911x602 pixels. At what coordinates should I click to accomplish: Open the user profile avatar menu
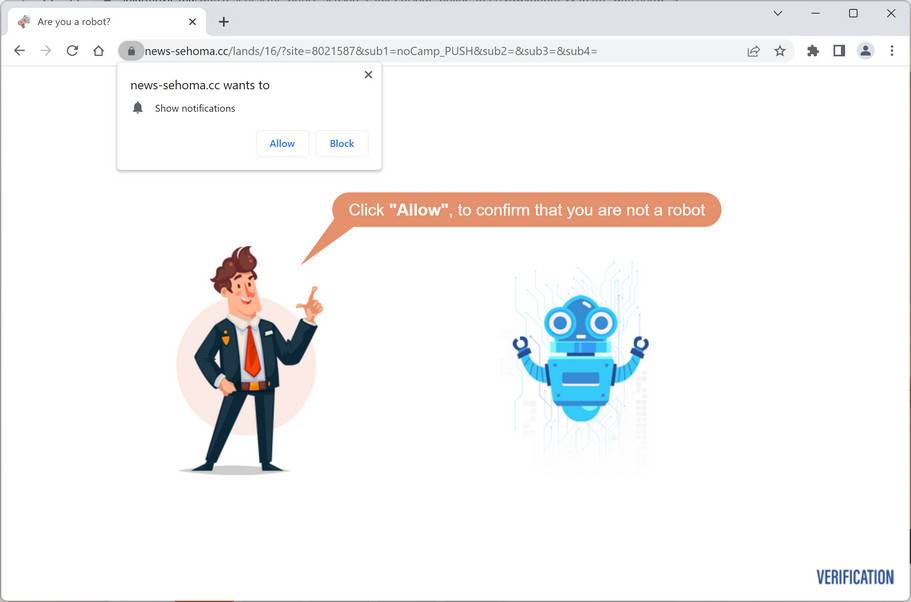coord(865,51)
